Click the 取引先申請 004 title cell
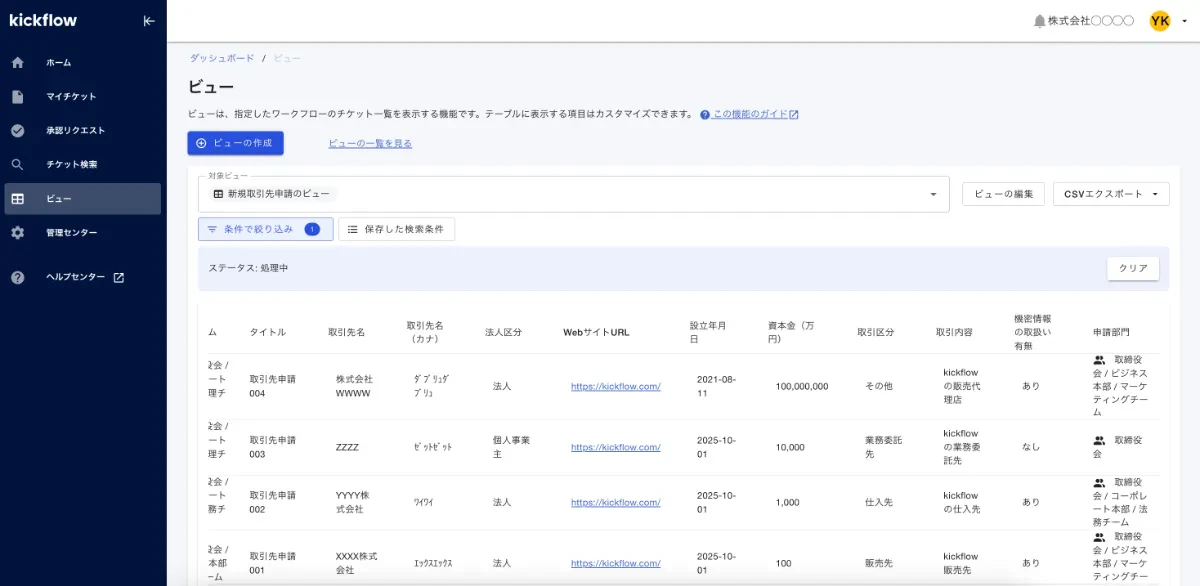The height and width of the screenshot is (586, 1200). tap(272, 386)
